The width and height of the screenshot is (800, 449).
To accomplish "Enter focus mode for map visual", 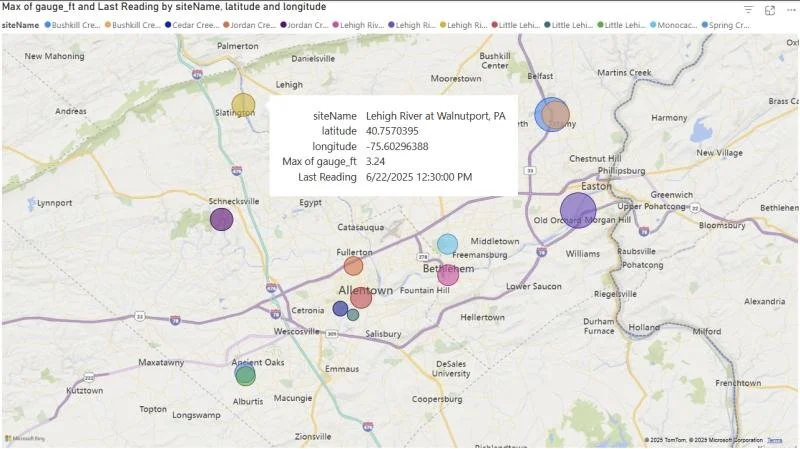I will [770, 10].
